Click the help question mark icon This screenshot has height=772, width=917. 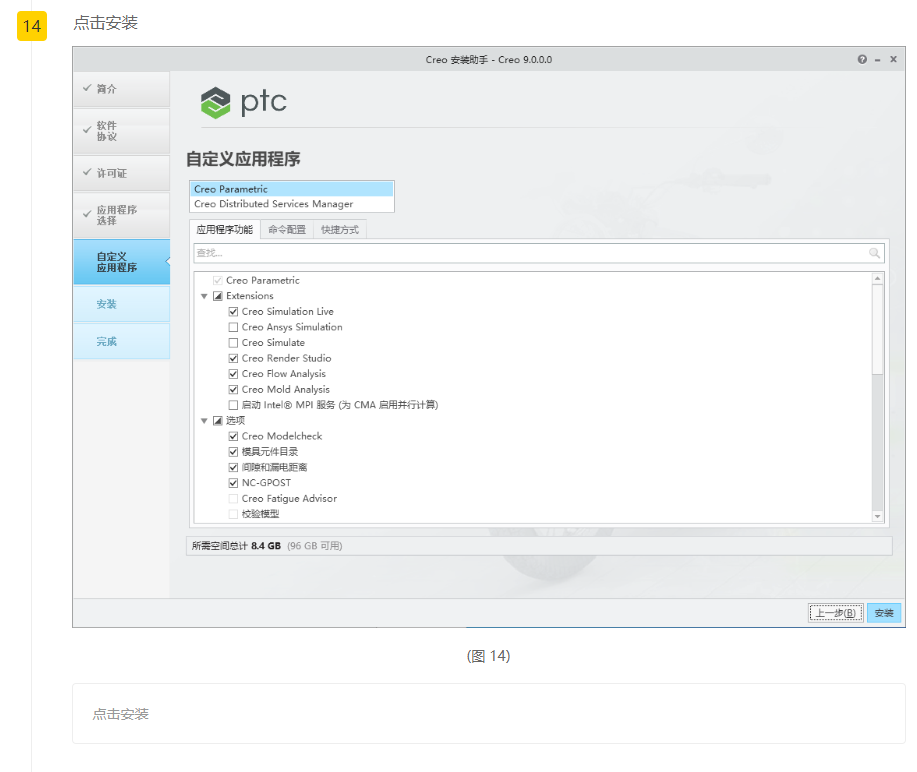[862, 60]
